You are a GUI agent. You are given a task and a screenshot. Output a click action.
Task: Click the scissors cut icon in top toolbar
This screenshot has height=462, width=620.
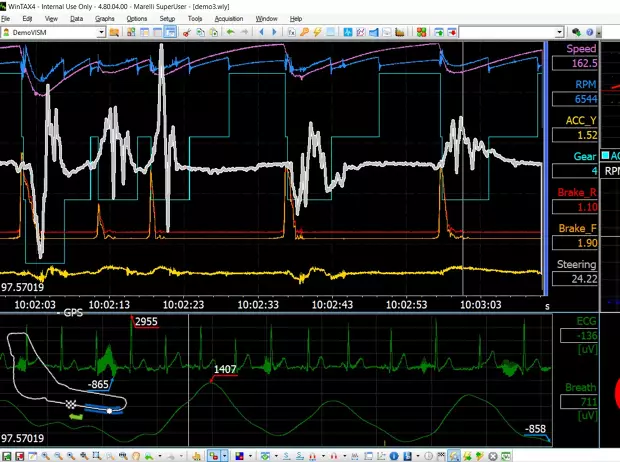pos(187,32)
